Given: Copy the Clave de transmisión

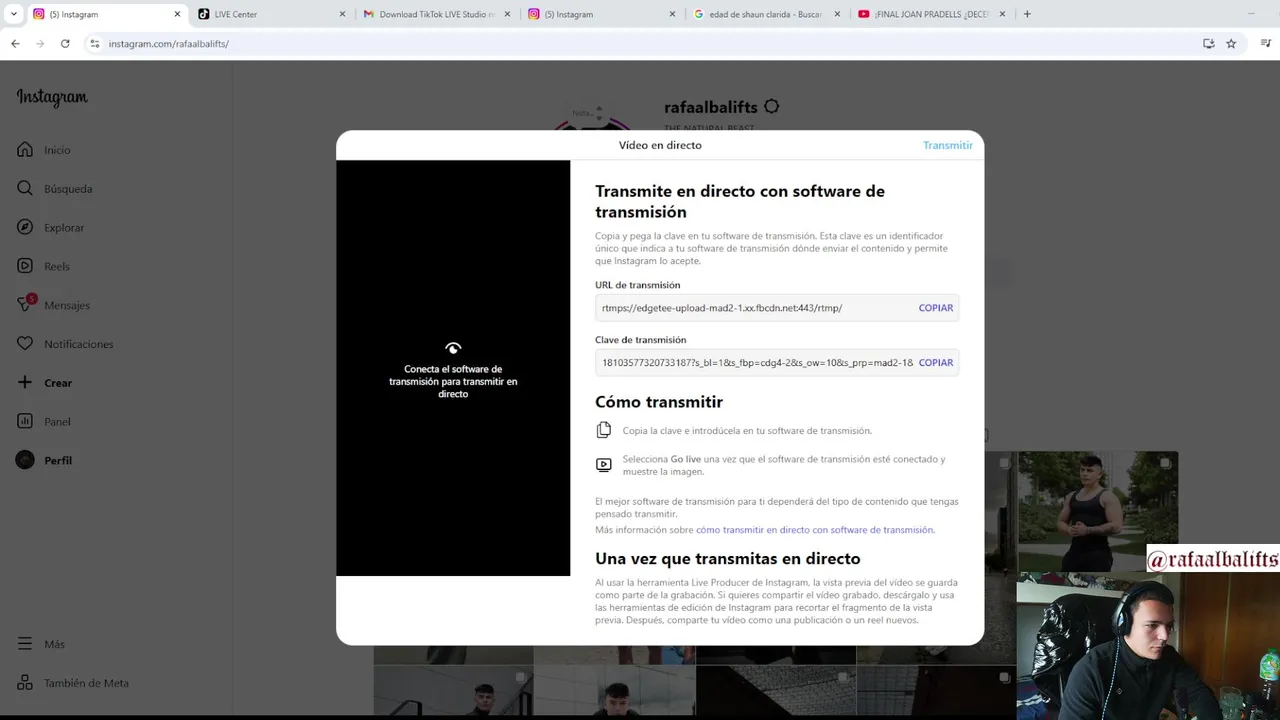Looking at the screenshot, I should point(936,363).
